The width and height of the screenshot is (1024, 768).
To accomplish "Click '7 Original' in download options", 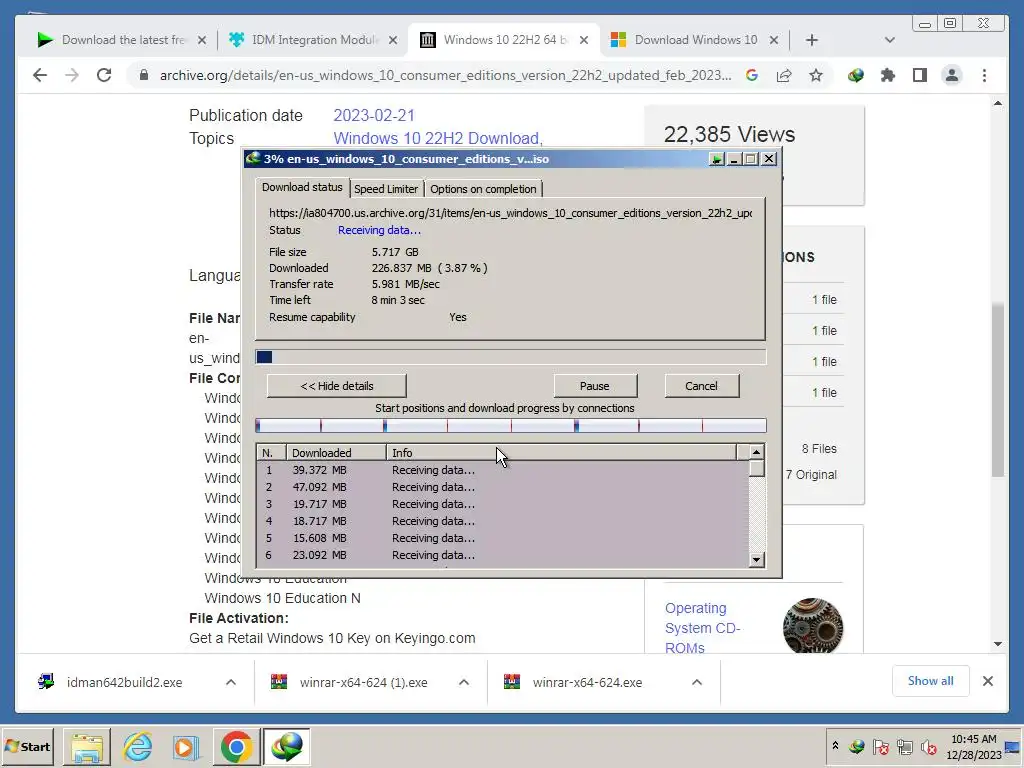I will [x=811, y=475].
